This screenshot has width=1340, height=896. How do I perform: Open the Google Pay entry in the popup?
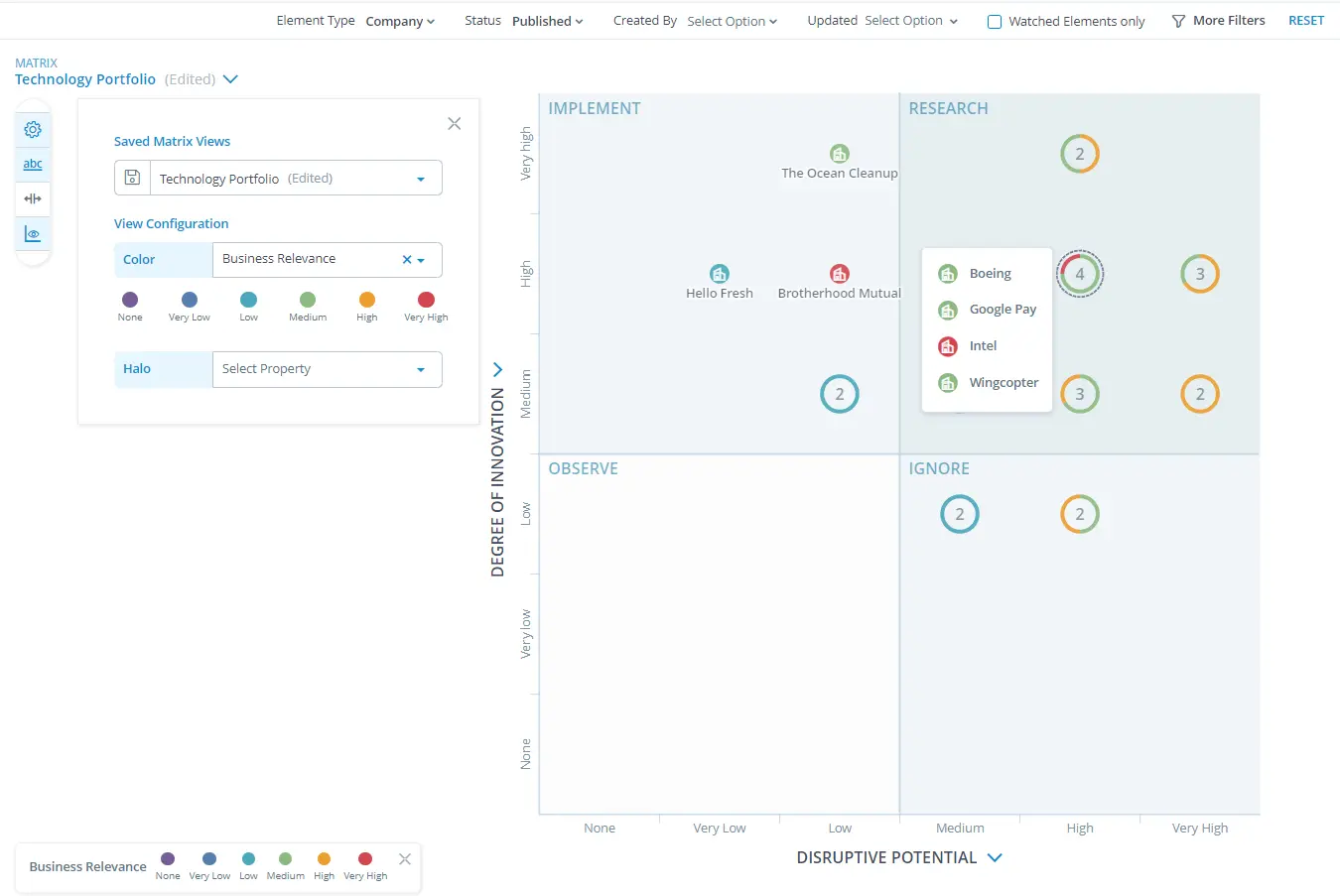[x=987, y=310]
